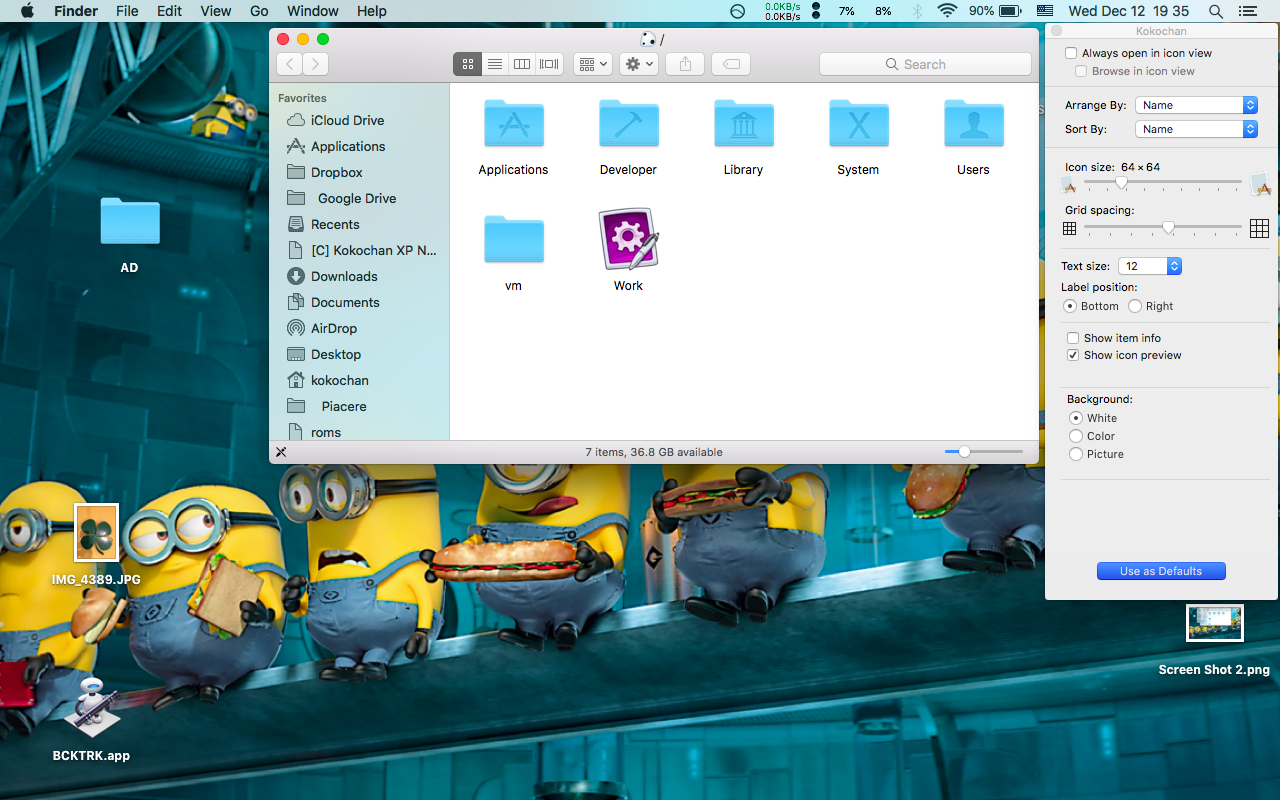
Task: Go forward with the Finder forward arrow
Action: point(315,64)
